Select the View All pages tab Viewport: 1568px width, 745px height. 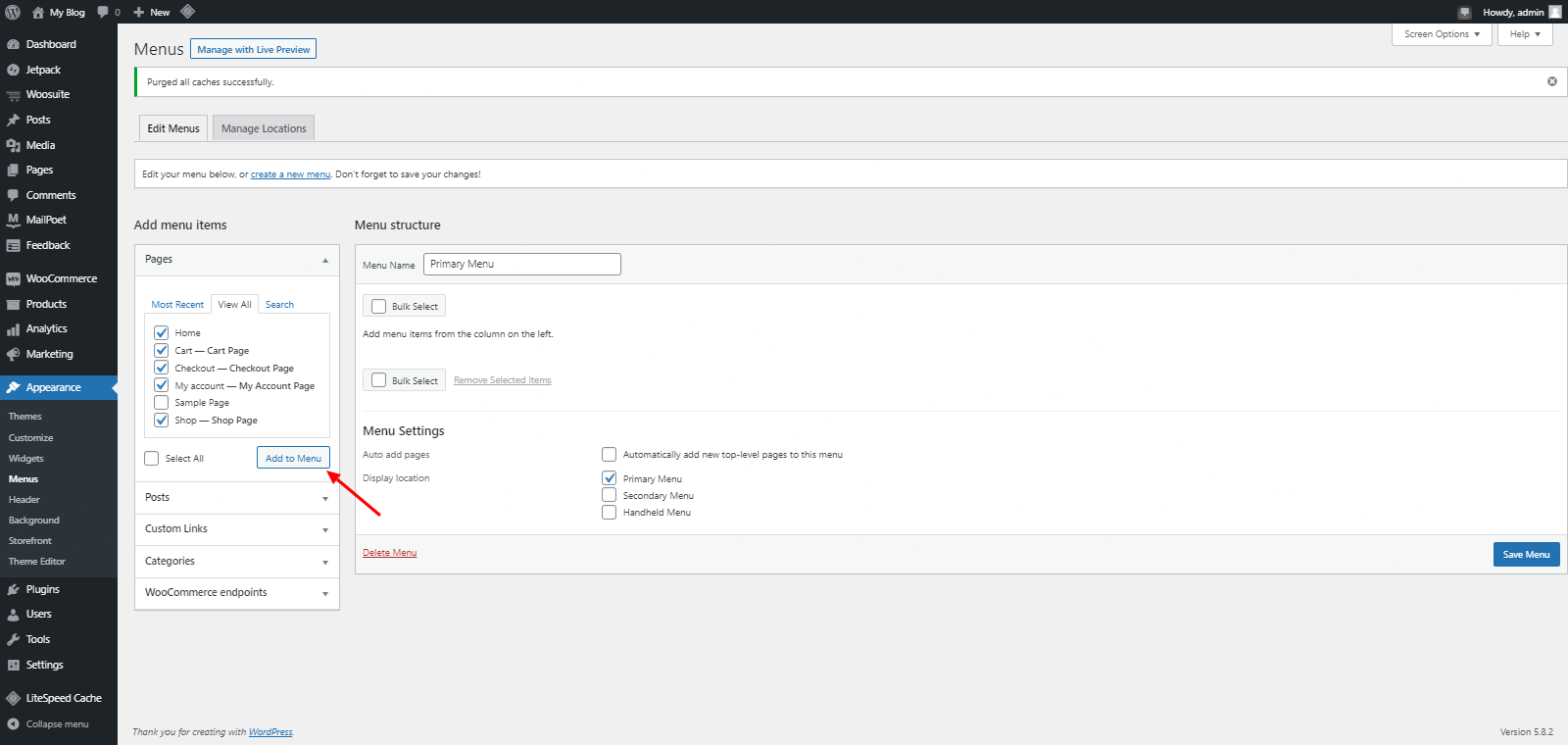tap(234, 305)
